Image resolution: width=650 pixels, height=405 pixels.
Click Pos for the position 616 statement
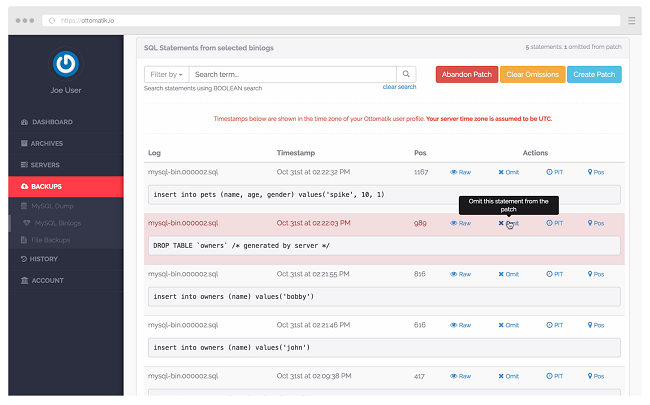pyautogui.click(x=596, y=325)
